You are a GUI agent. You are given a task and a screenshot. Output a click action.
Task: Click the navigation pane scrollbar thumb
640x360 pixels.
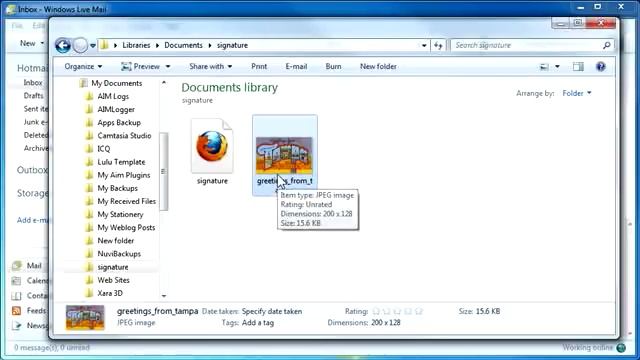coord(164,171)
